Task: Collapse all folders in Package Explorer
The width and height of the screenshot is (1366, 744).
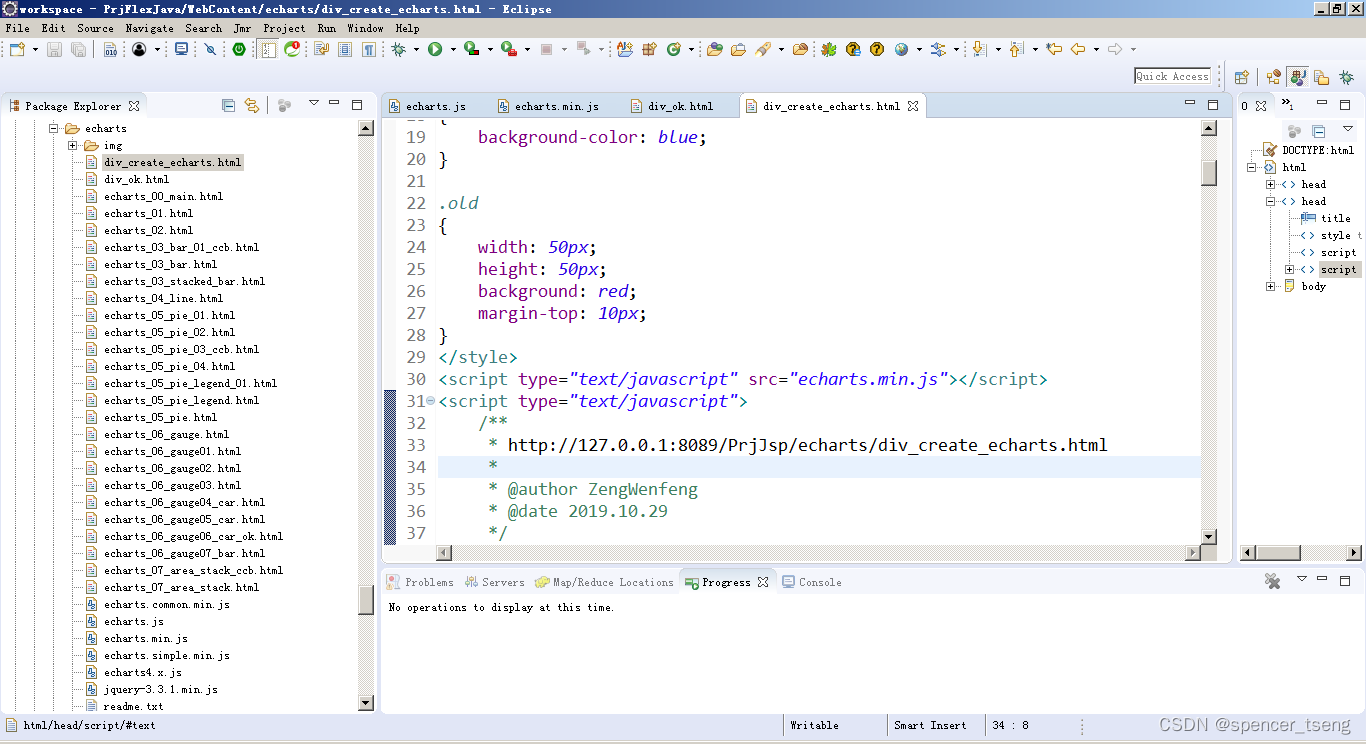Action: click(x=228, y=105)
